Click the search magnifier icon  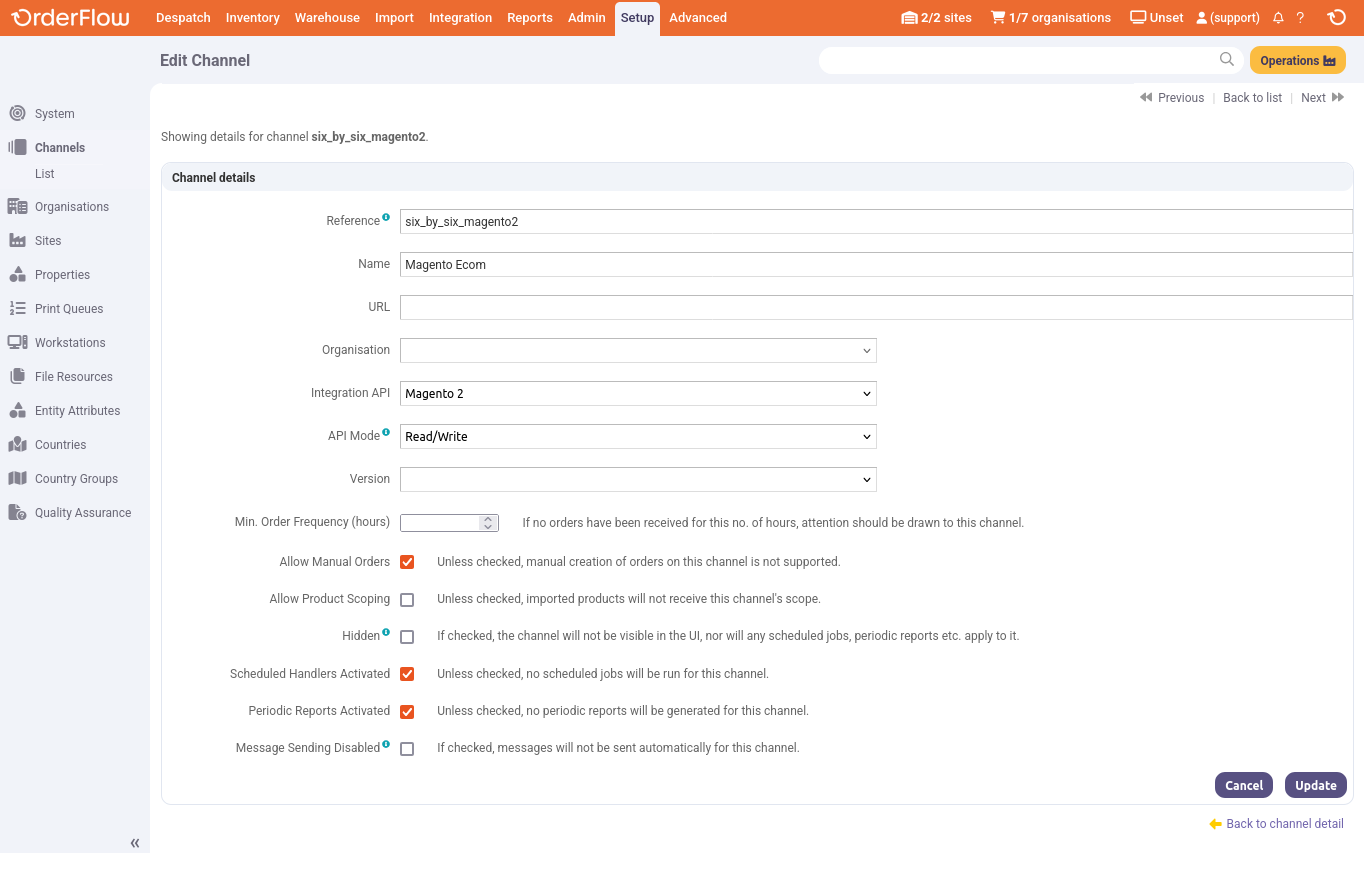tap(1226, 60)
